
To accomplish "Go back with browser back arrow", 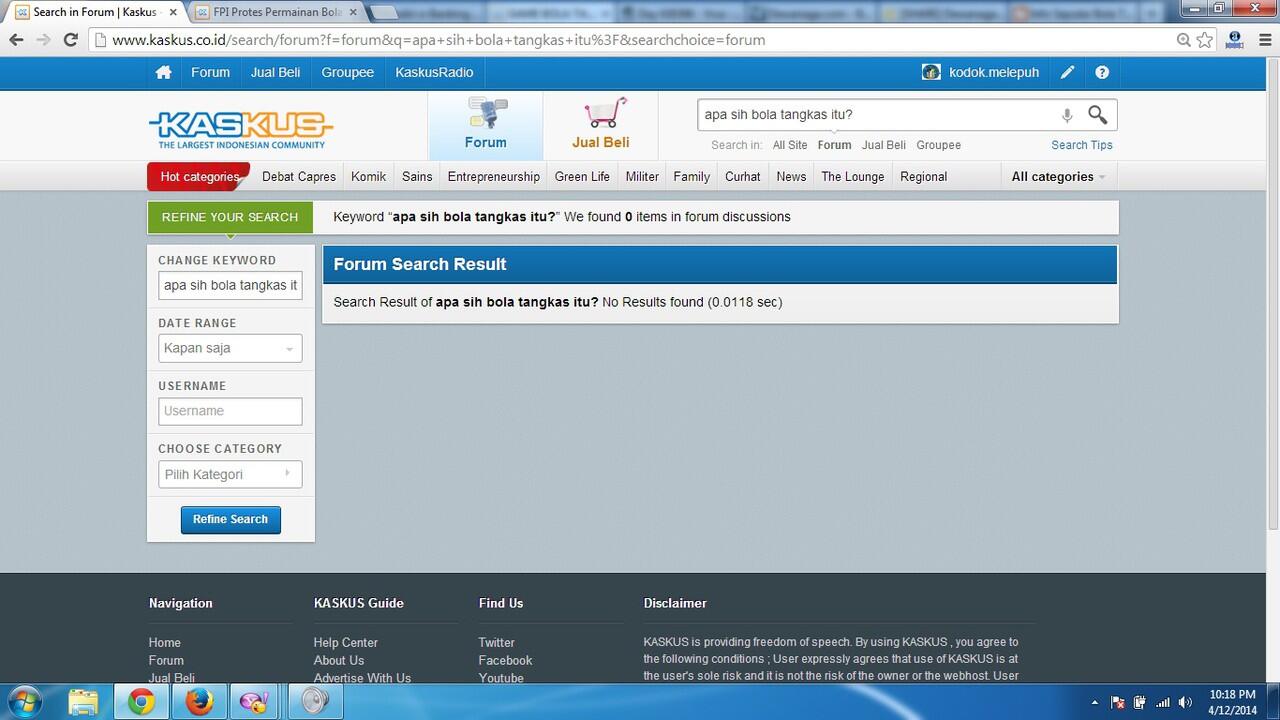I will (17, 40).
